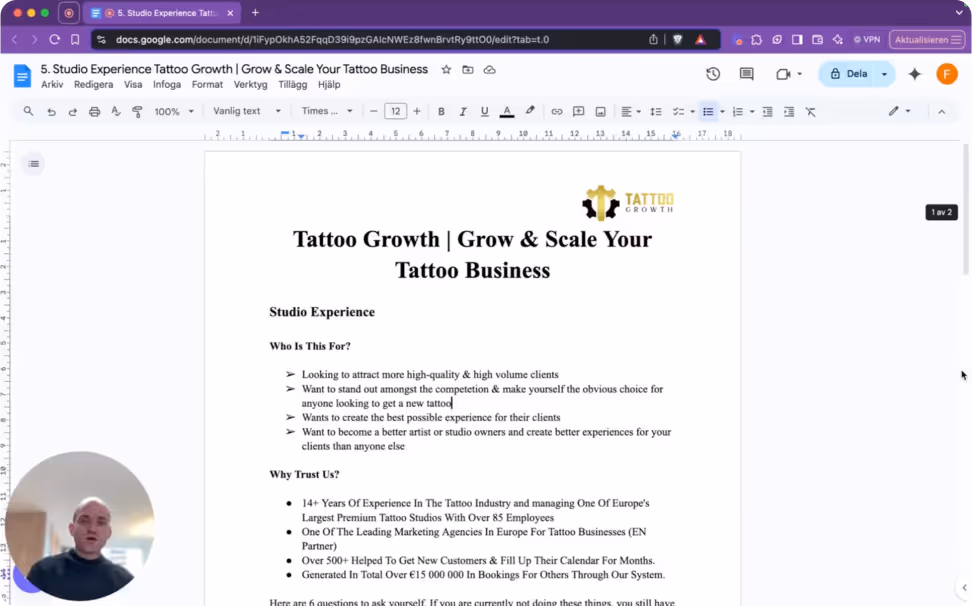Open the video meeting camera menu
972x606 pixels.
click(x=789, y=74)
